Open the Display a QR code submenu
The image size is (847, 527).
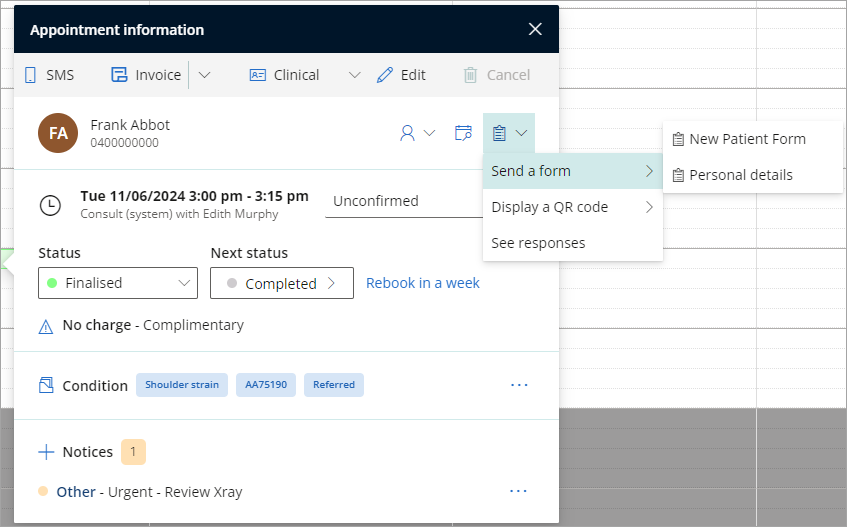click(573, 207)
